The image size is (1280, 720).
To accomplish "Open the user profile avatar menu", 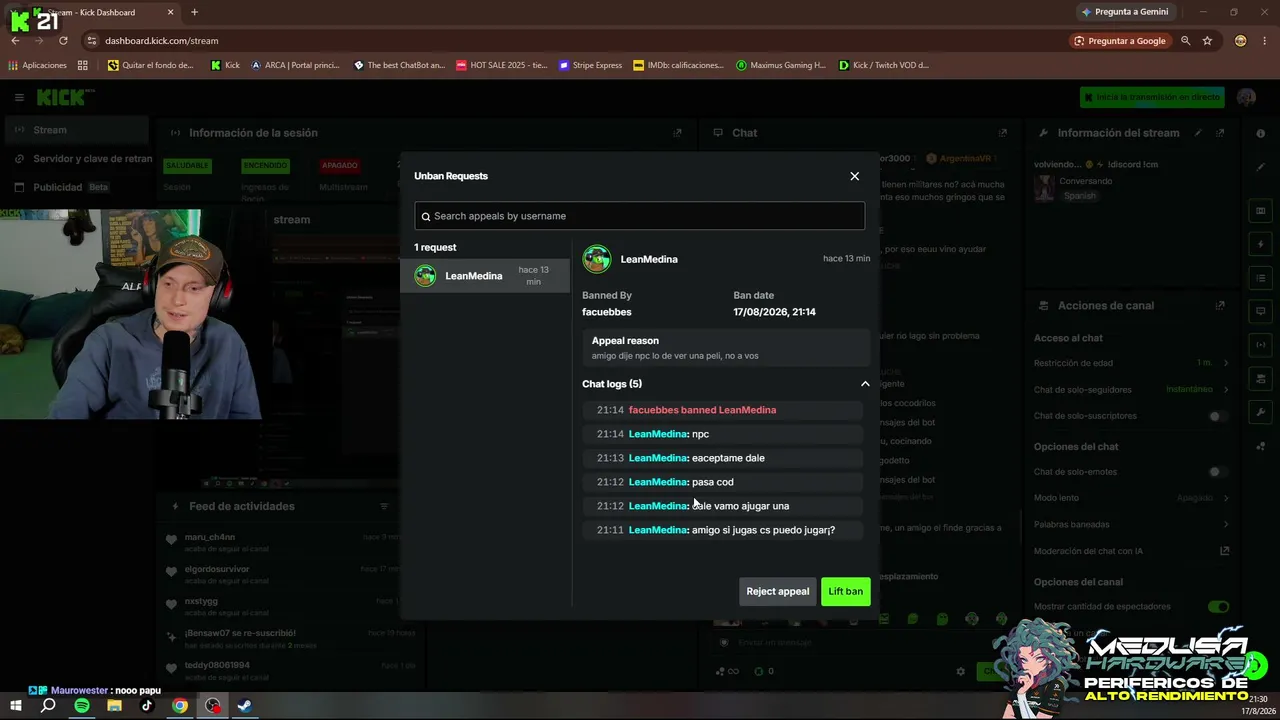I will [1246, 97].
